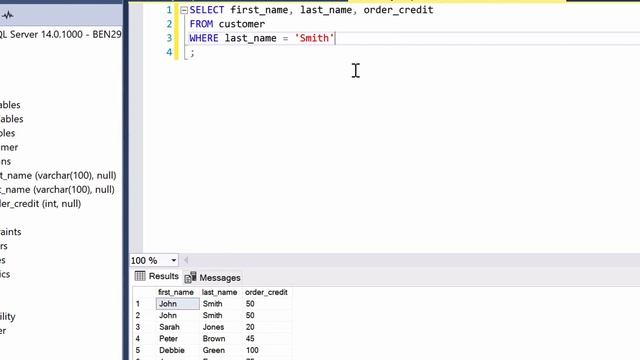
Task: Select the last_name column header
Action: (219, 292)
